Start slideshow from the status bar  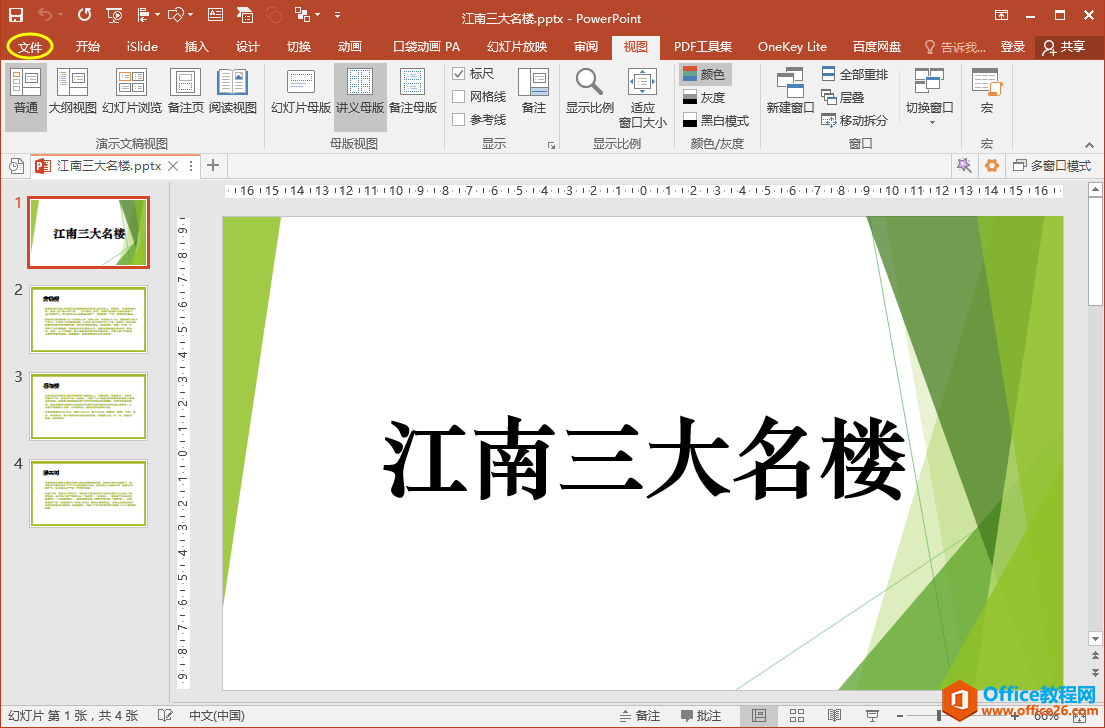coord(840,715)
